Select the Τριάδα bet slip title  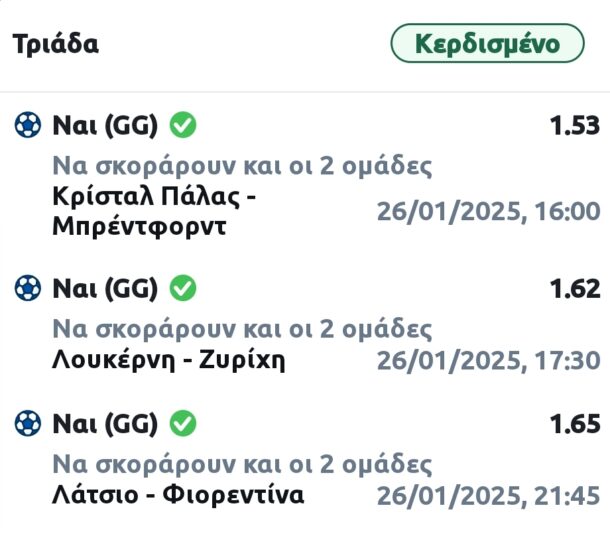(56, 44)
